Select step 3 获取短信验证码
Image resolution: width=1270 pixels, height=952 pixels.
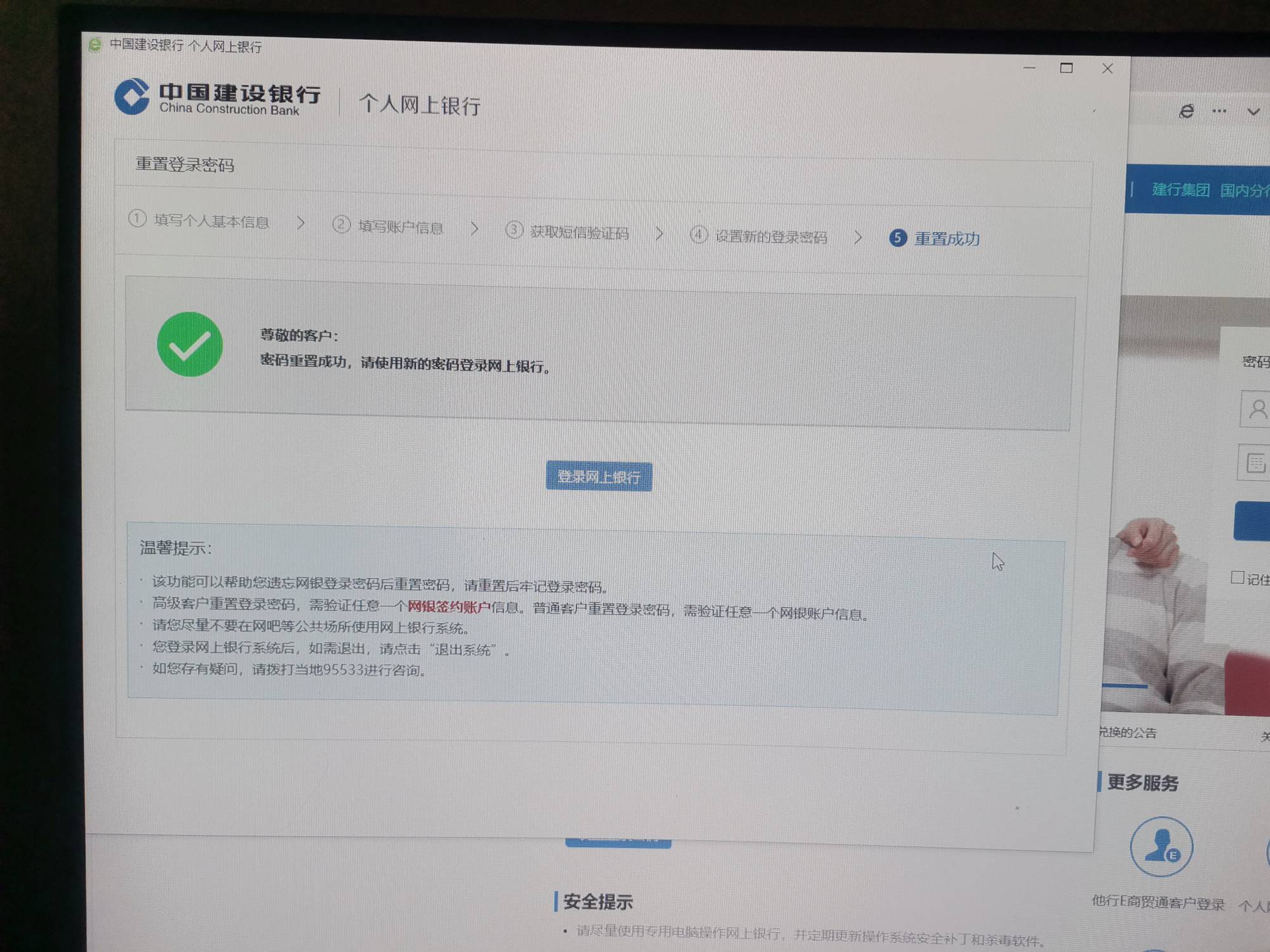click(x=567, y=231)
